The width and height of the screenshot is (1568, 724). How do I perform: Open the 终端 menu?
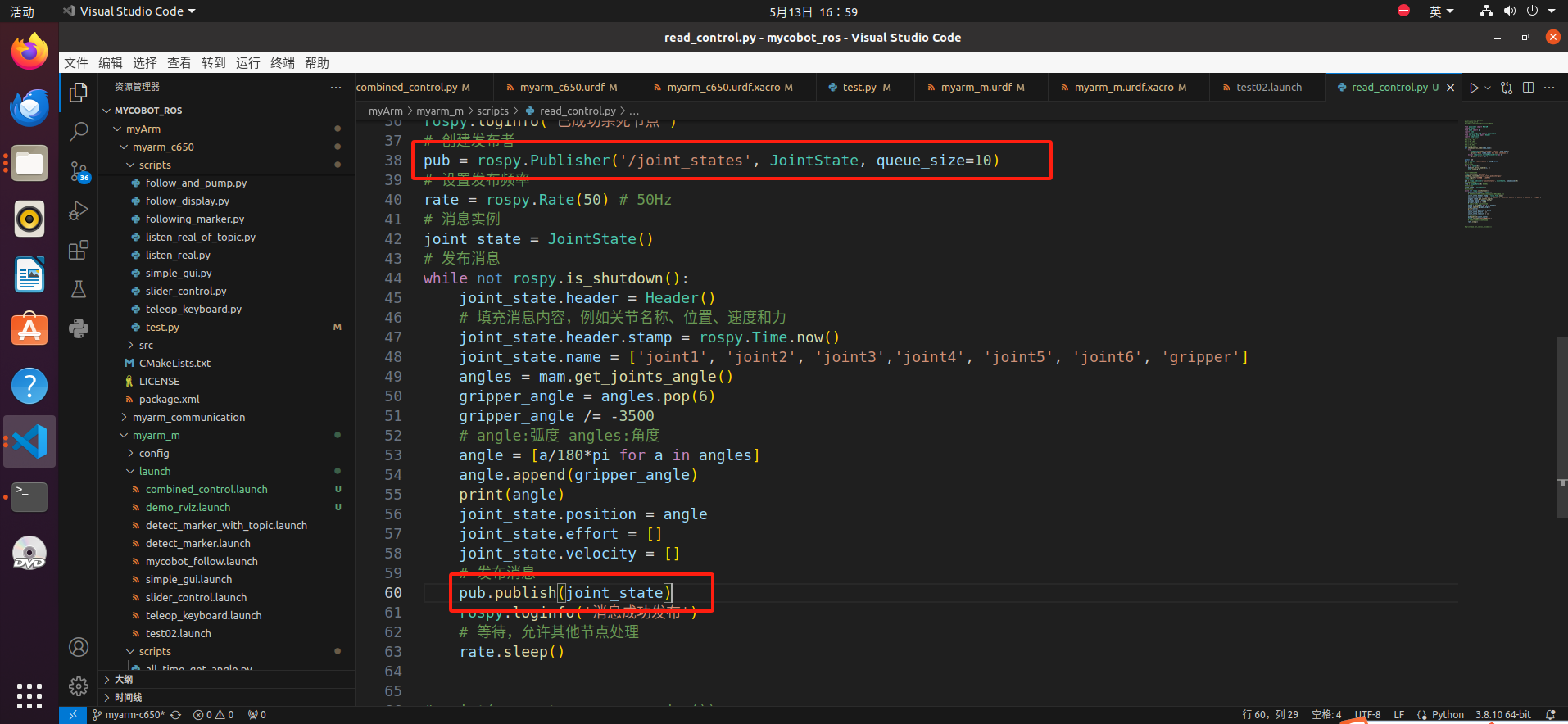283,63
